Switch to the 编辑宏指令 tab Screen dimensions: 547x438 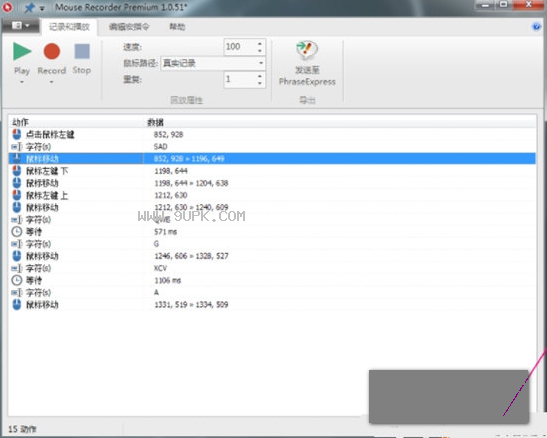pos(129,27)
